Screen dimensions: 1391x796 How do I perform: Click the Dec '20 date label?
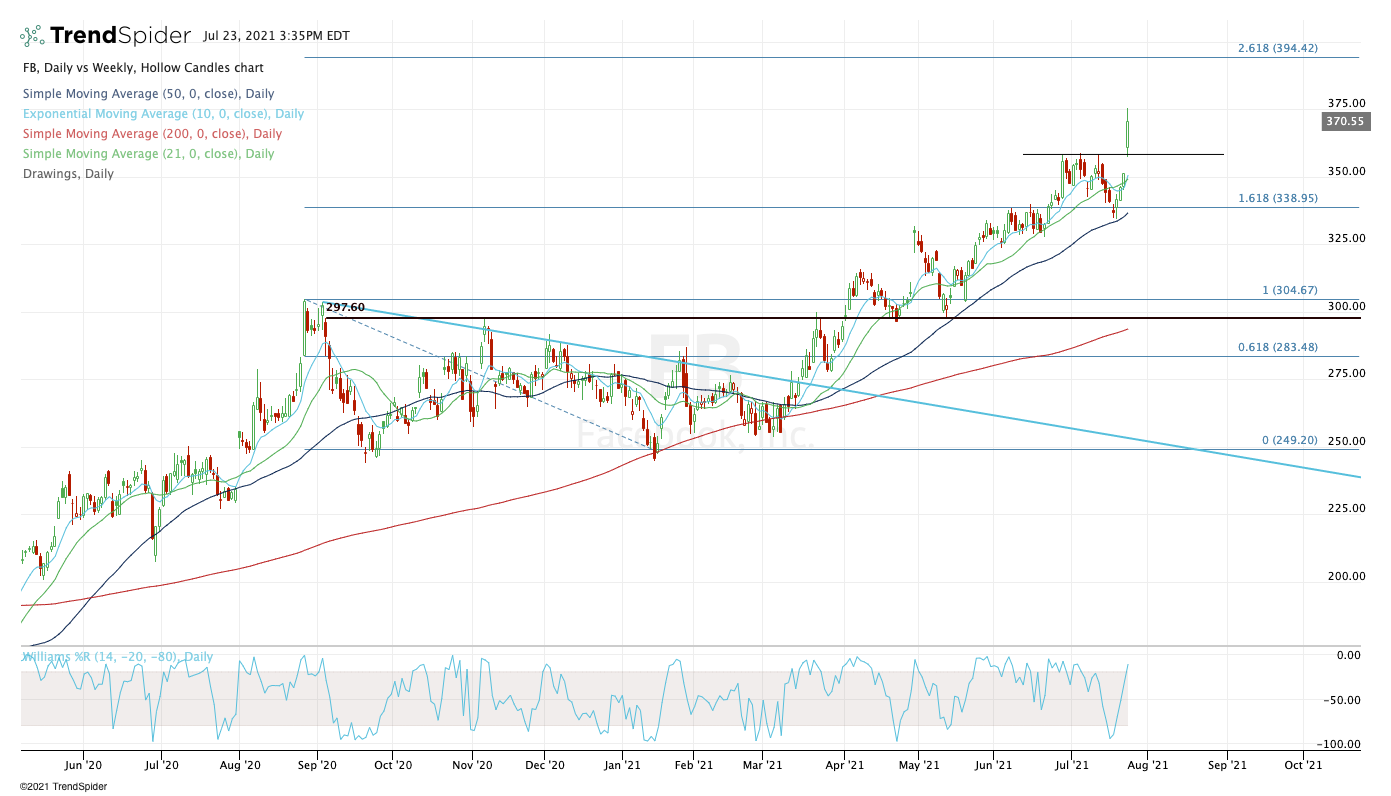[x=545, y=766]
